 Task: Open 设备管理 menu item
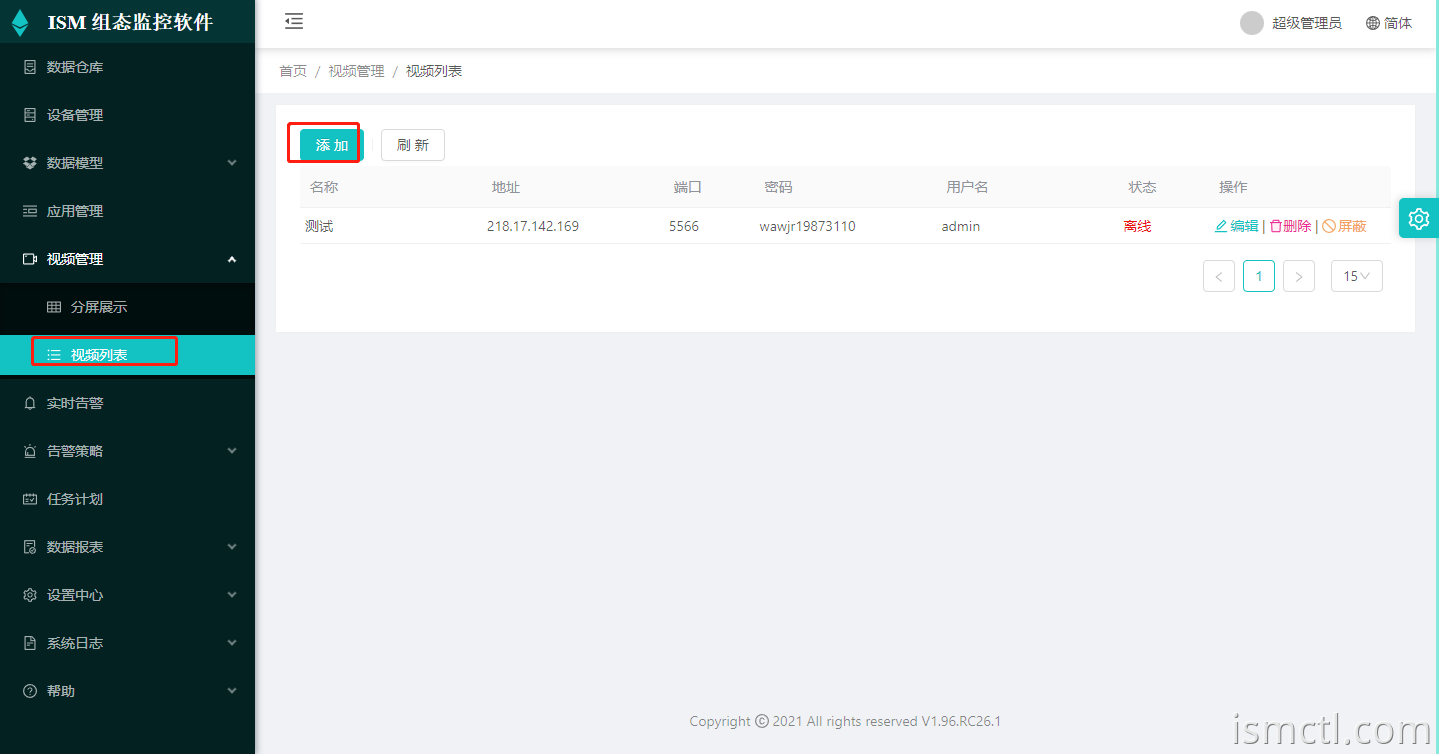click(x=127, y=115)
